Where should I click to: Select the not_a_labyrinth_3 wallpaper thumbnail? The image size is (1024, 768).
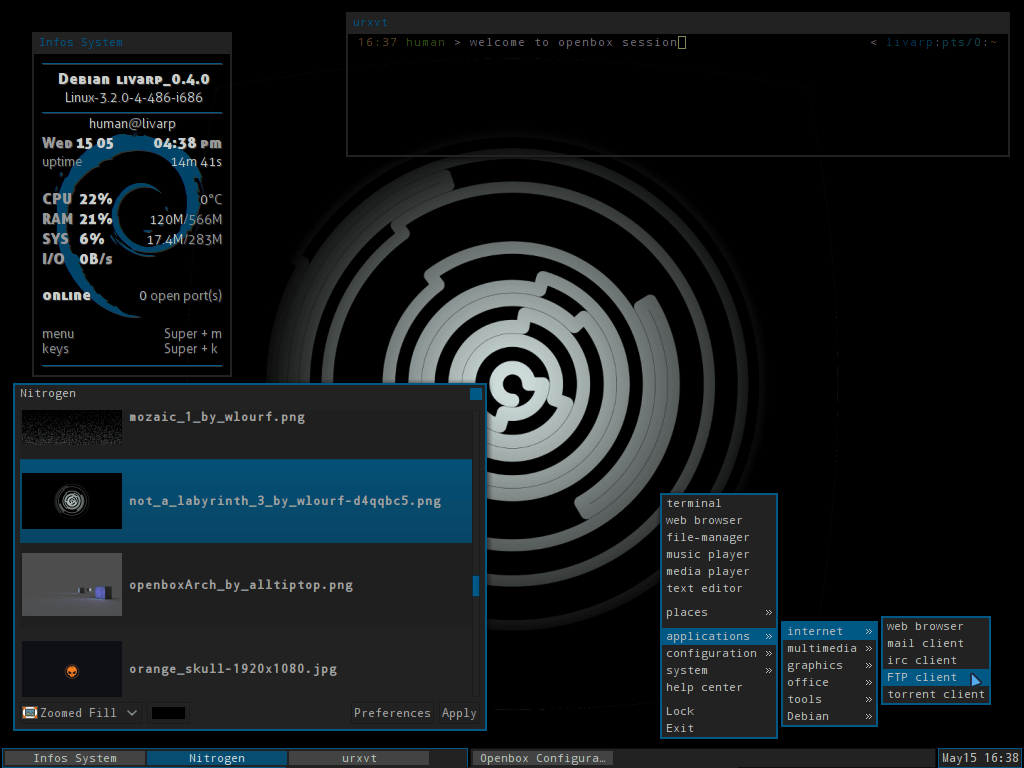[72, 501]
